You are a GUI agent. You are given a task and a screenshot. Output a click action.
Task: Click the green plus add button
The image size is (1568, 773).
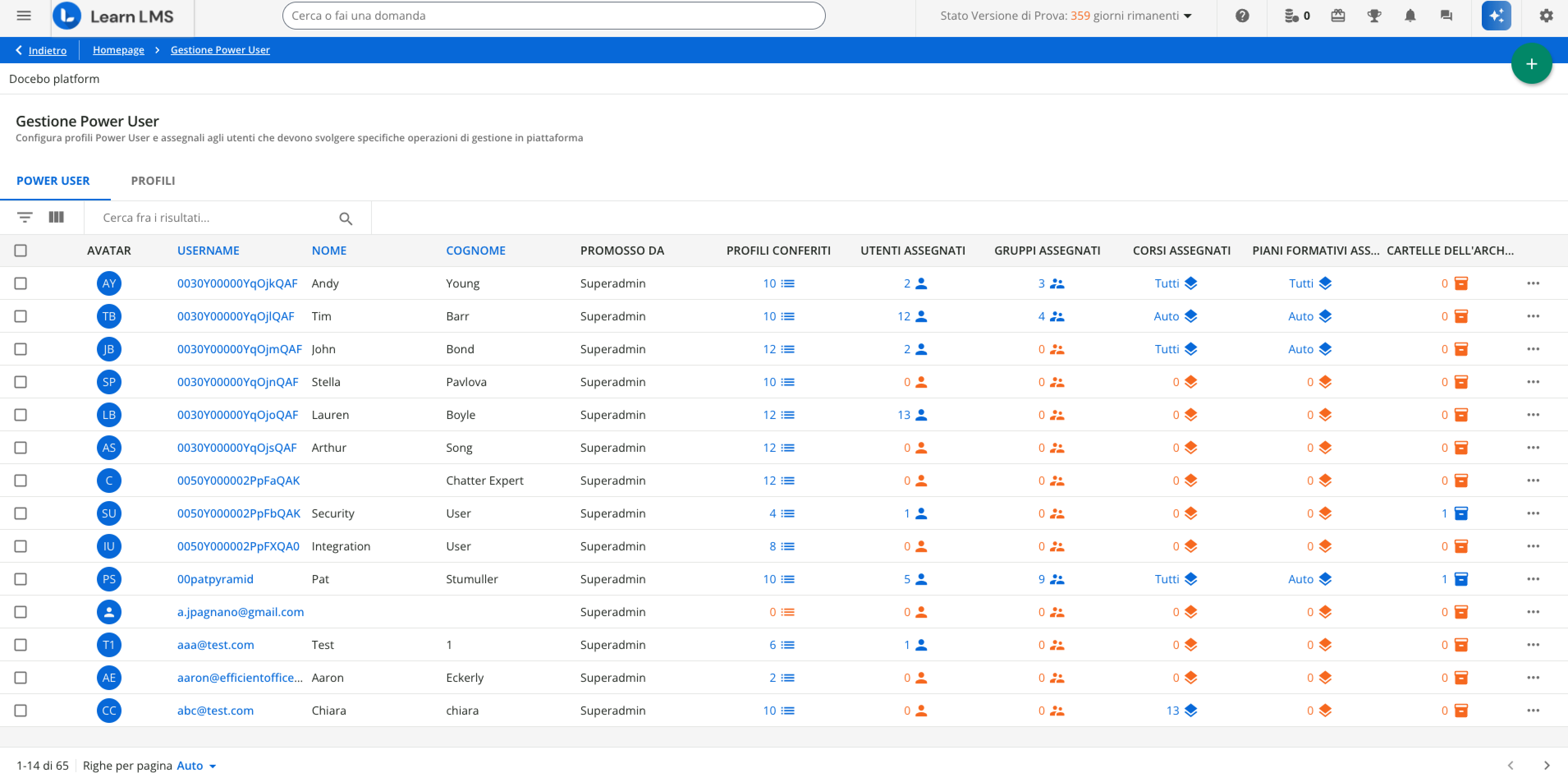click(1531, 64)
